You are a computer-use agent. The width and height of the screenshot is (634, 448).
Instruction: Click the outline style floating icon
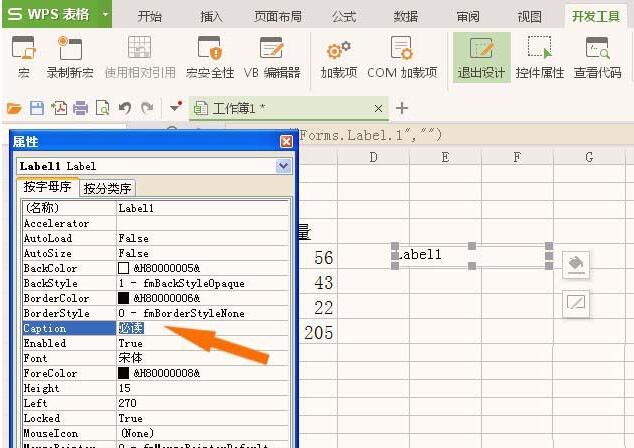point(576,303)
